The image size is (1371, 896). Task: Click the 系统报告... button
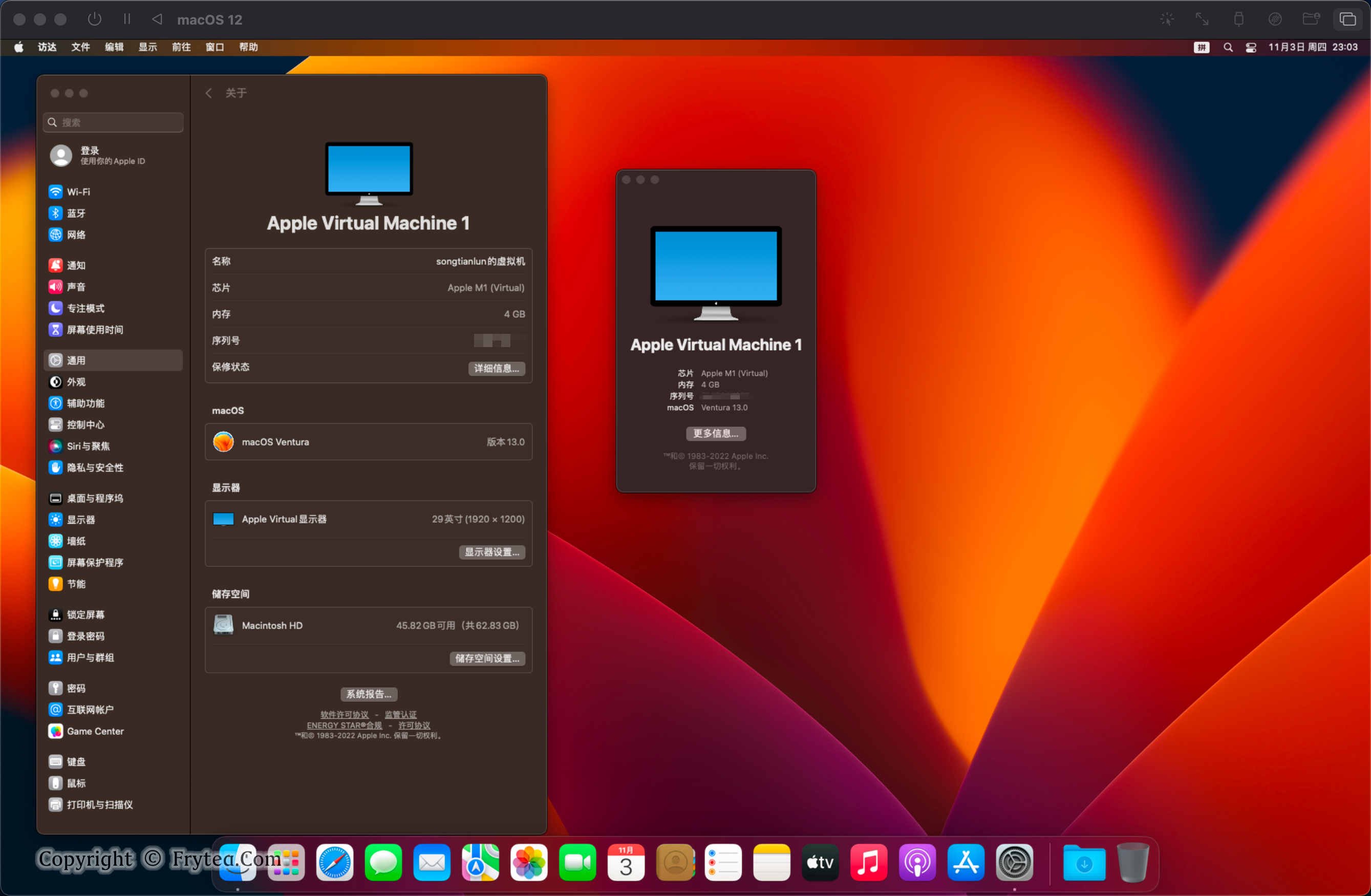tap(369, 694)
